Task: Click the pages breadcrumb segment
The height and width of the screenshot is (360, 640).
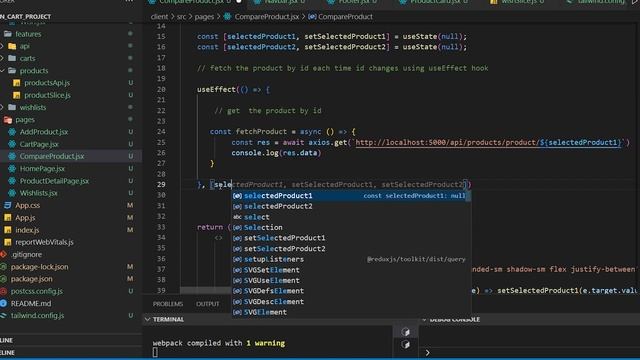Action: [204, 17]
